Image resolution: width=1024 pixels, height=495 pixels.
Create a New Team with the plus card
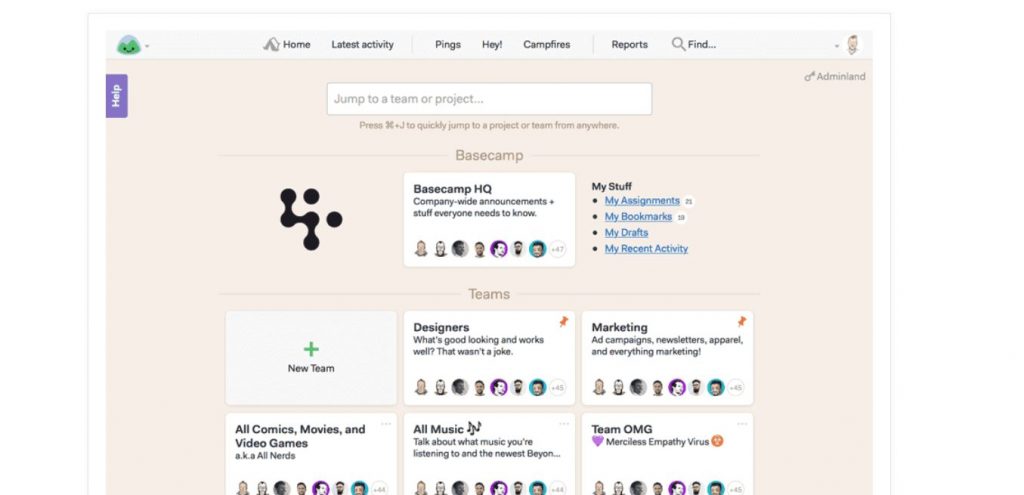click(x=311, y=358)
